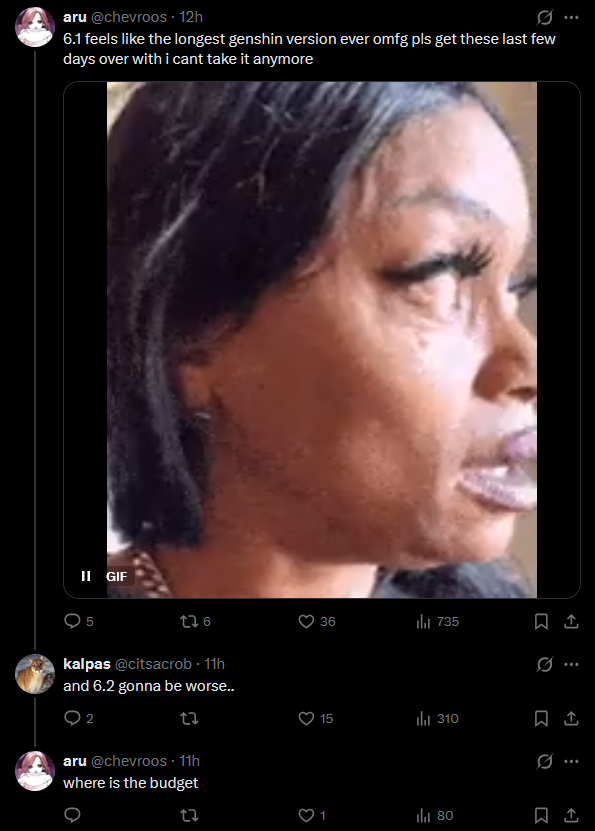Viewport: 595px width, 831px height.
Task: Open more options on aru's main tweet
Action: click(571, 17)
